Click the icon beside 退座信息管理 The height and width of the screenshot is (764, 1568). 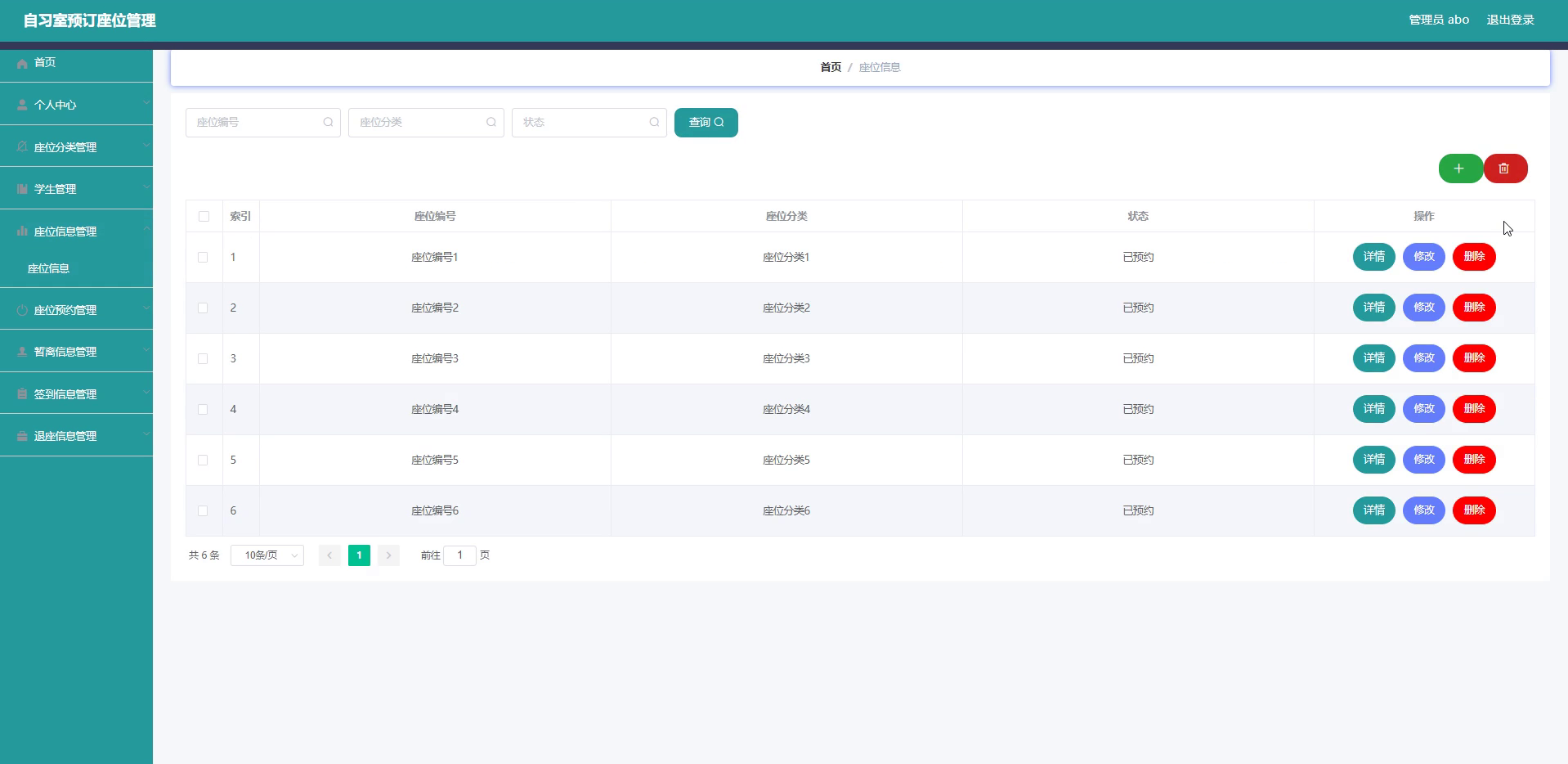(22, 436)
